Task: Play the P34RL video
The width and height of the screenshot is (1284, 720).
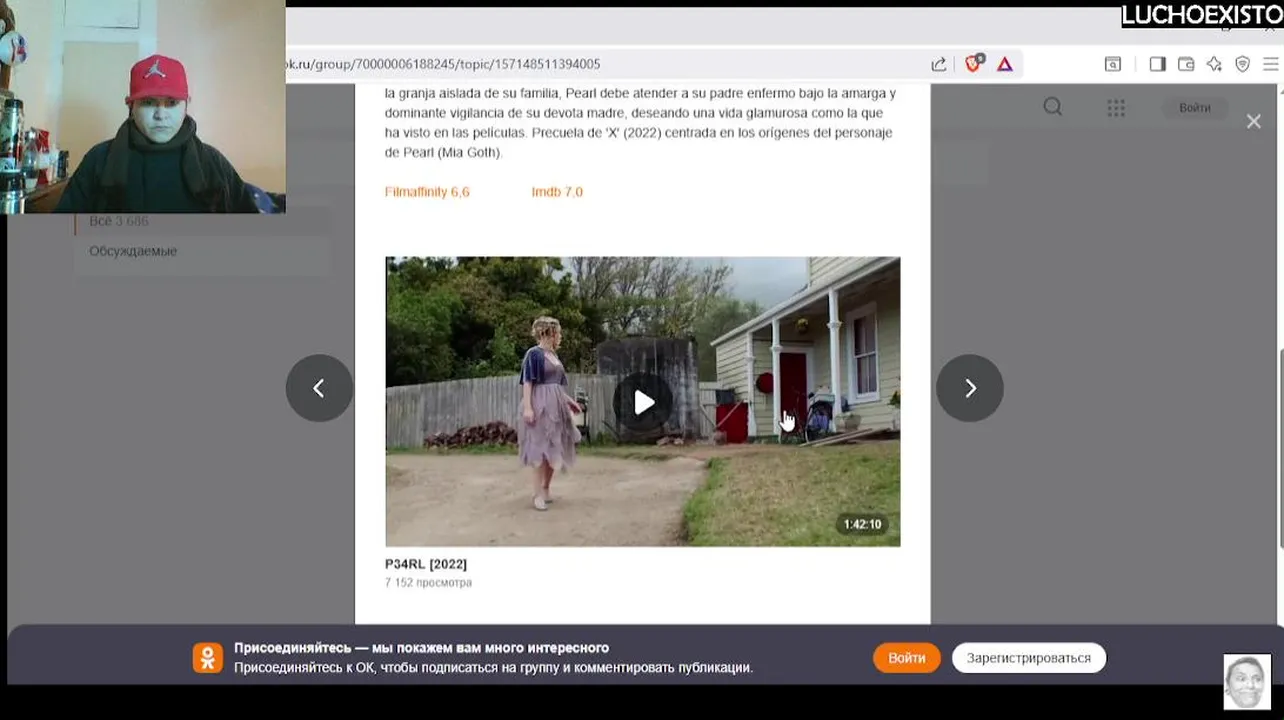Action: 643,402
